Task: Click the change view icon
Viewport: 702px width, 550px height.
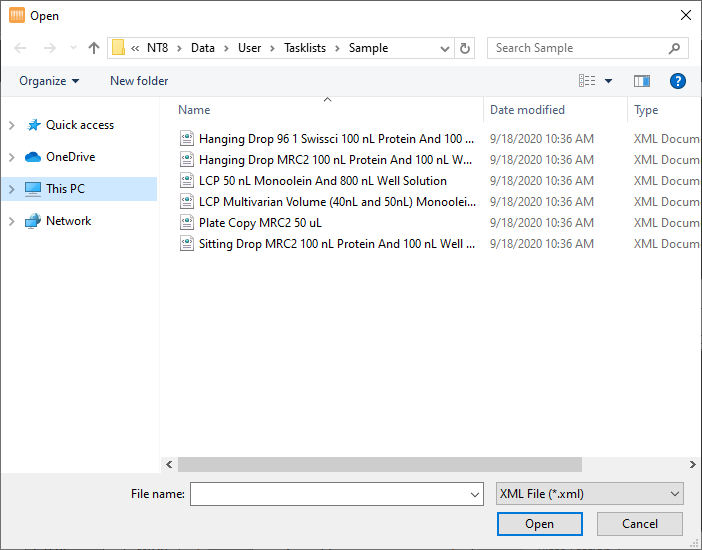Action: pyautogui.click(x=587, y=81)
